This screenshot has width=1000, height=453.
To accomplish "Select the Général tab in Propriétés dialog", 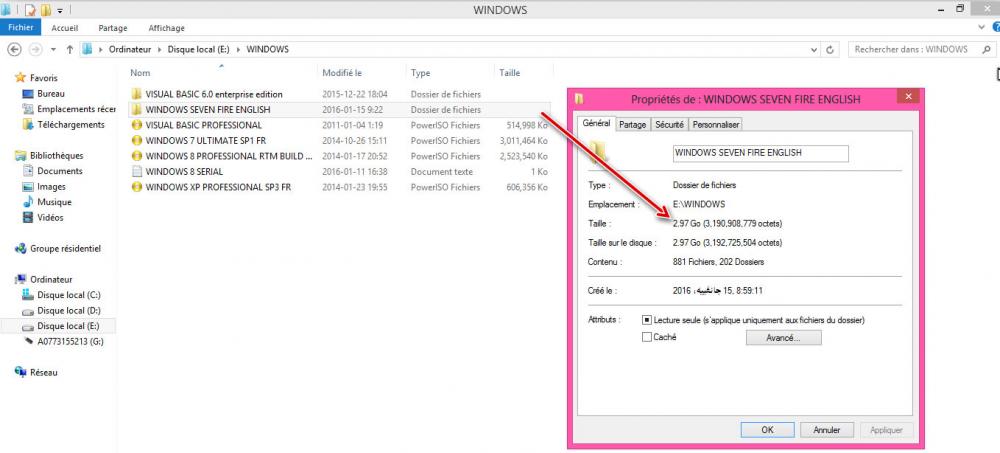I will 596,124.
